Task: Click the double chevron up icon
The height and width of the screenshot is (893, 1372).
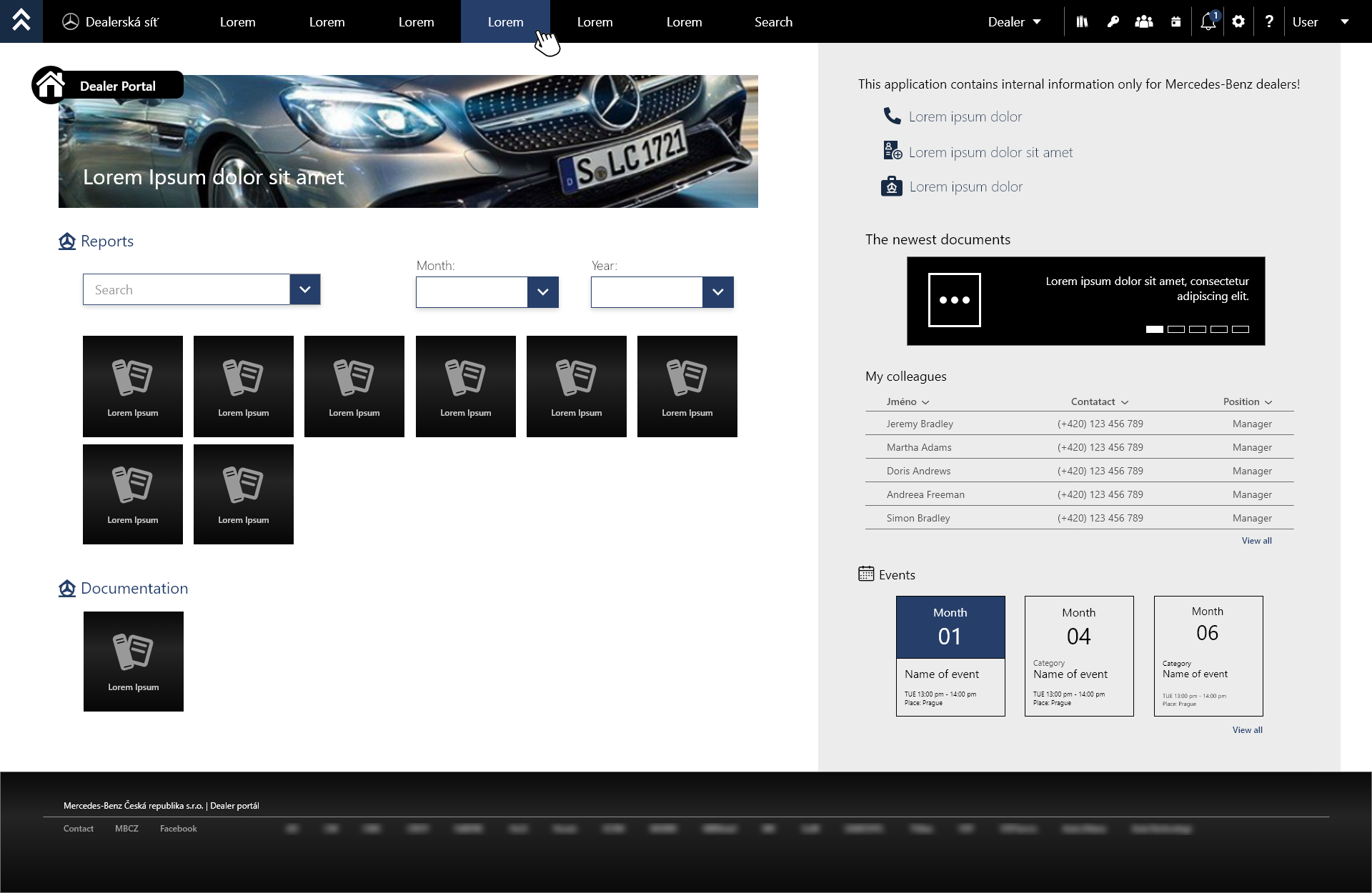Action: pyautogui.click(x=21, y=21)
